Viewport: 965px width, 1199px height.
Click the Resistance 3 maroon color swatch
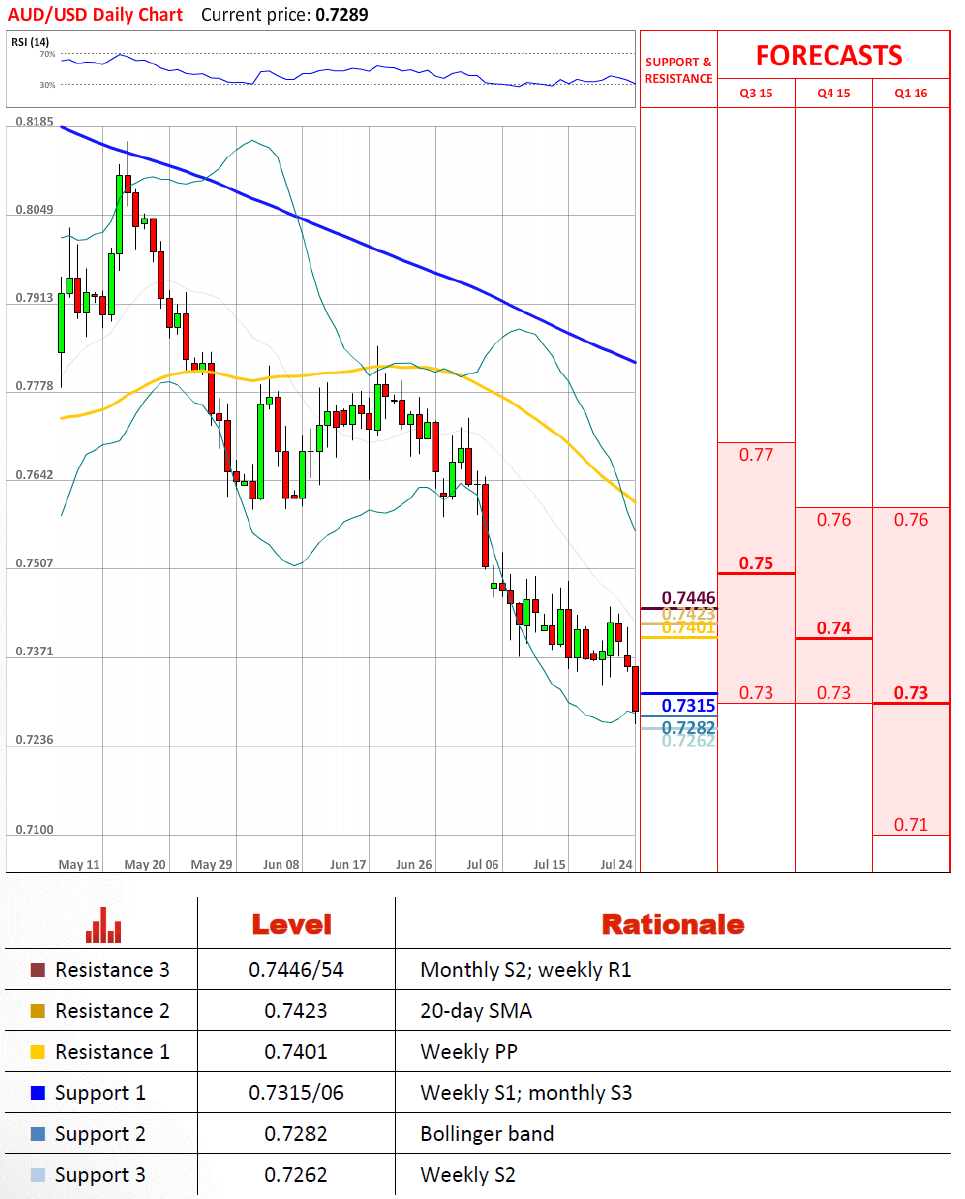point(37,970)
